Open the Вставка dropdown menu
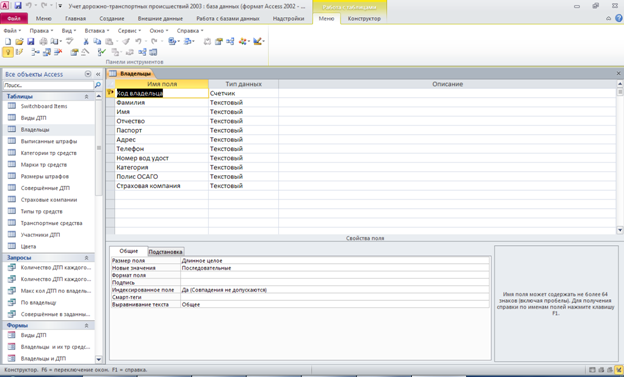624x377 pixels. [97, 31]
